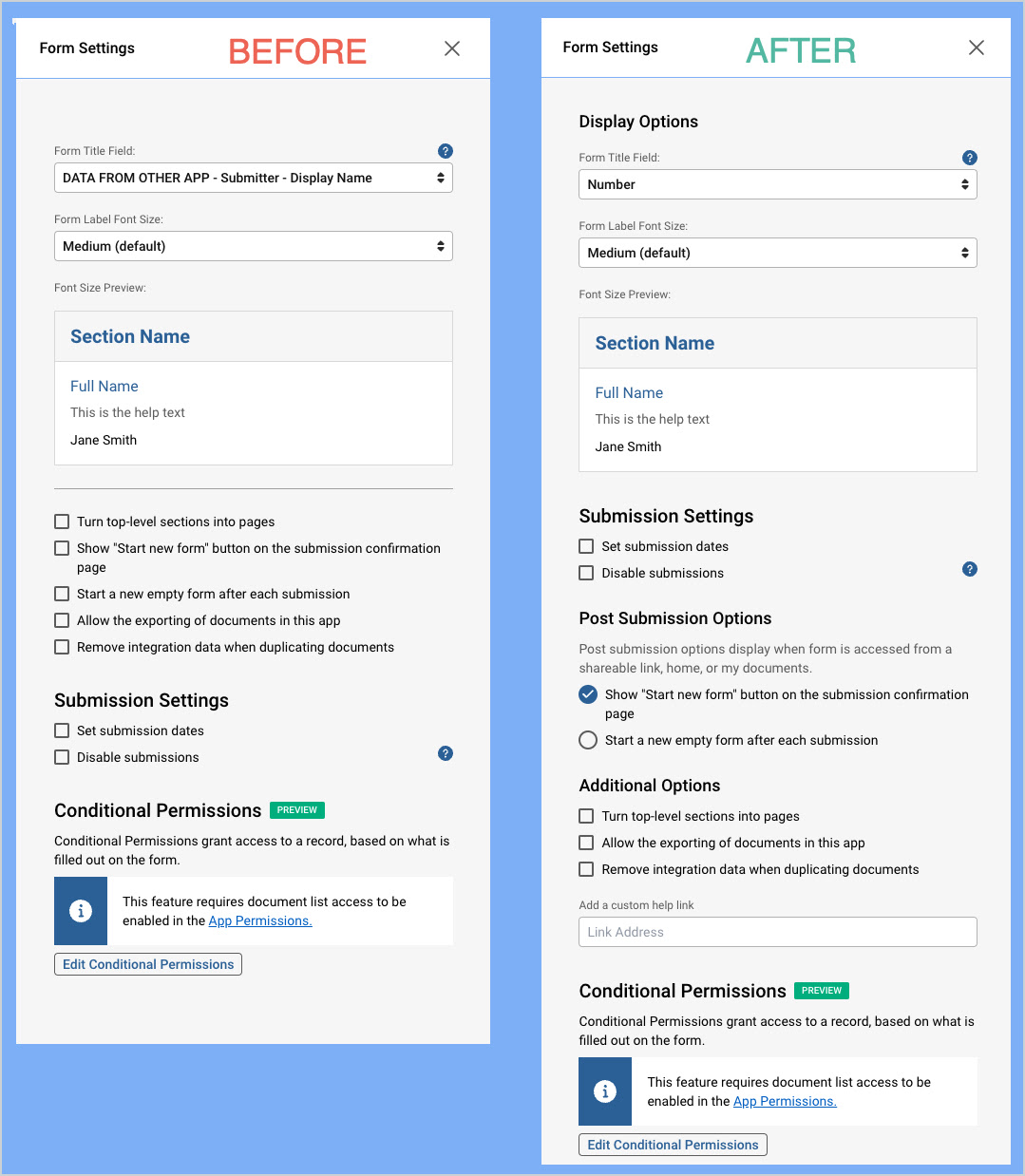This screenshot has width=1025, height=1176.
Task: Close the BEFORE Form Settings dialog
Action: pos(451,47)
